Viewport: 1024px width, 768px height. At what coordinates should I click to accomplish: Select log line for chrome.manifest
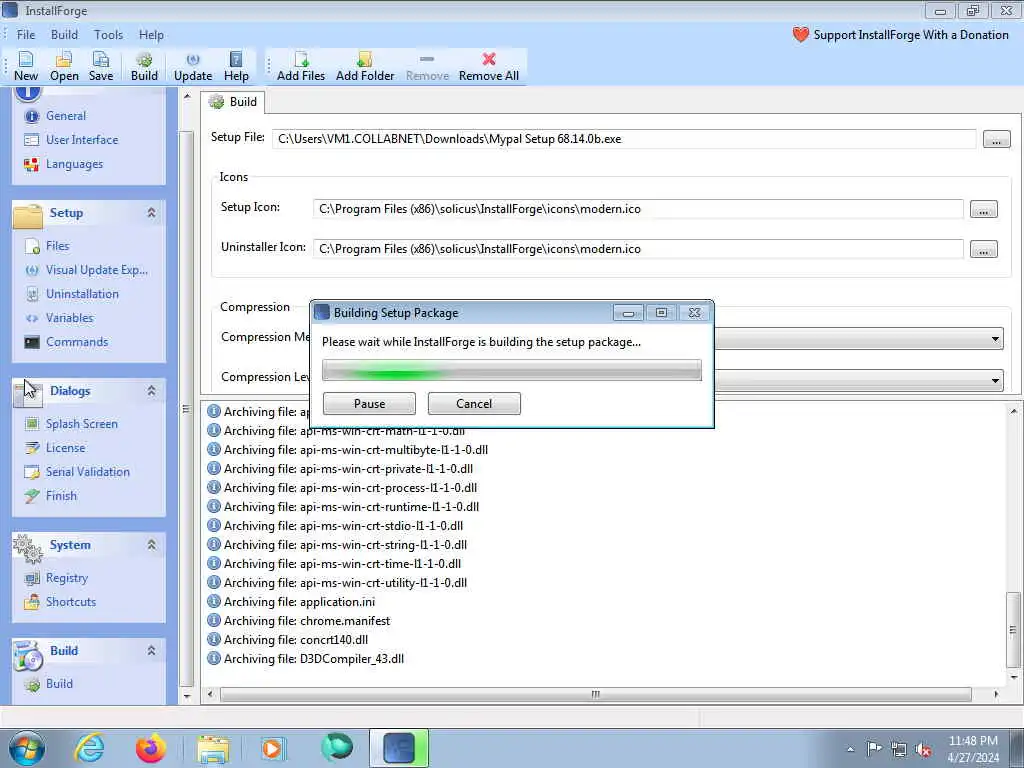pos(299,621)
